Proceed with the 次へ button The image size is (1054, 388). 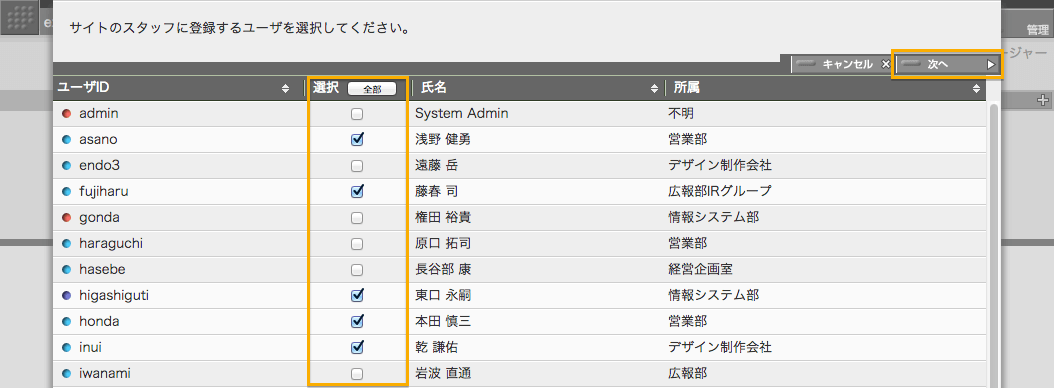(948, 65)
